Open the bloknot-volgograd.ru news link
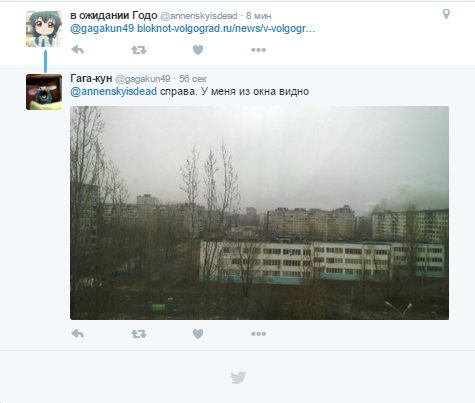The height and width of the screenshot is (403, 475). pyautogui.click(x=226, y=29)
